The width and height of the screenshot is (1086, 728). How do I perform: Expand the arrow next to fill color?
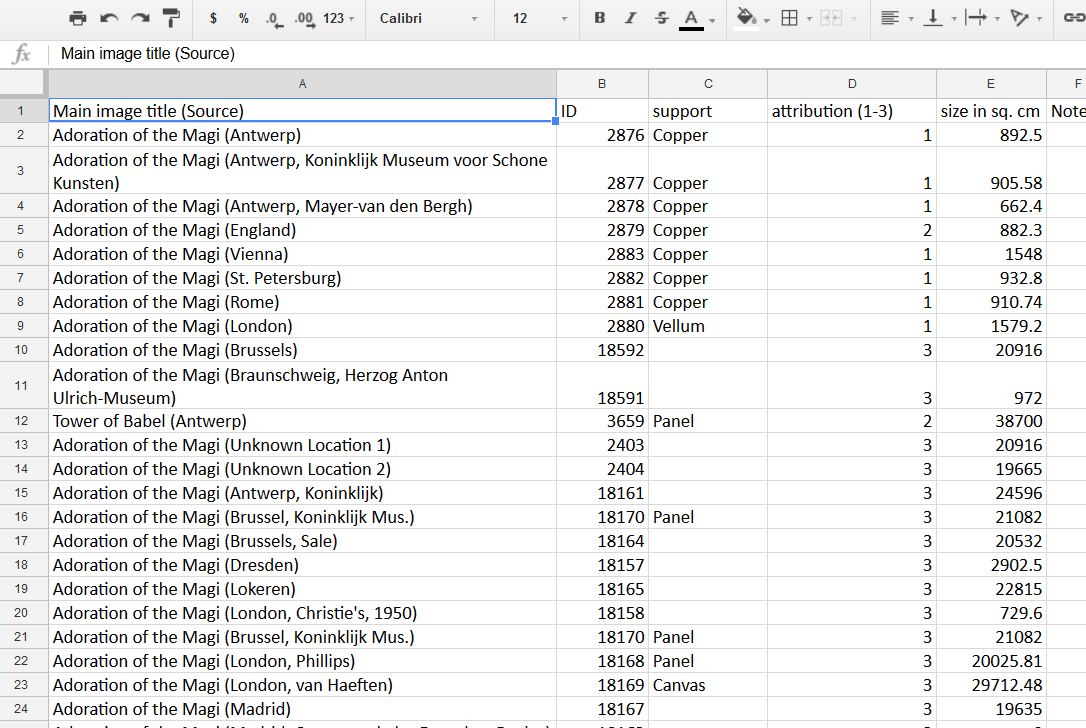767,21
